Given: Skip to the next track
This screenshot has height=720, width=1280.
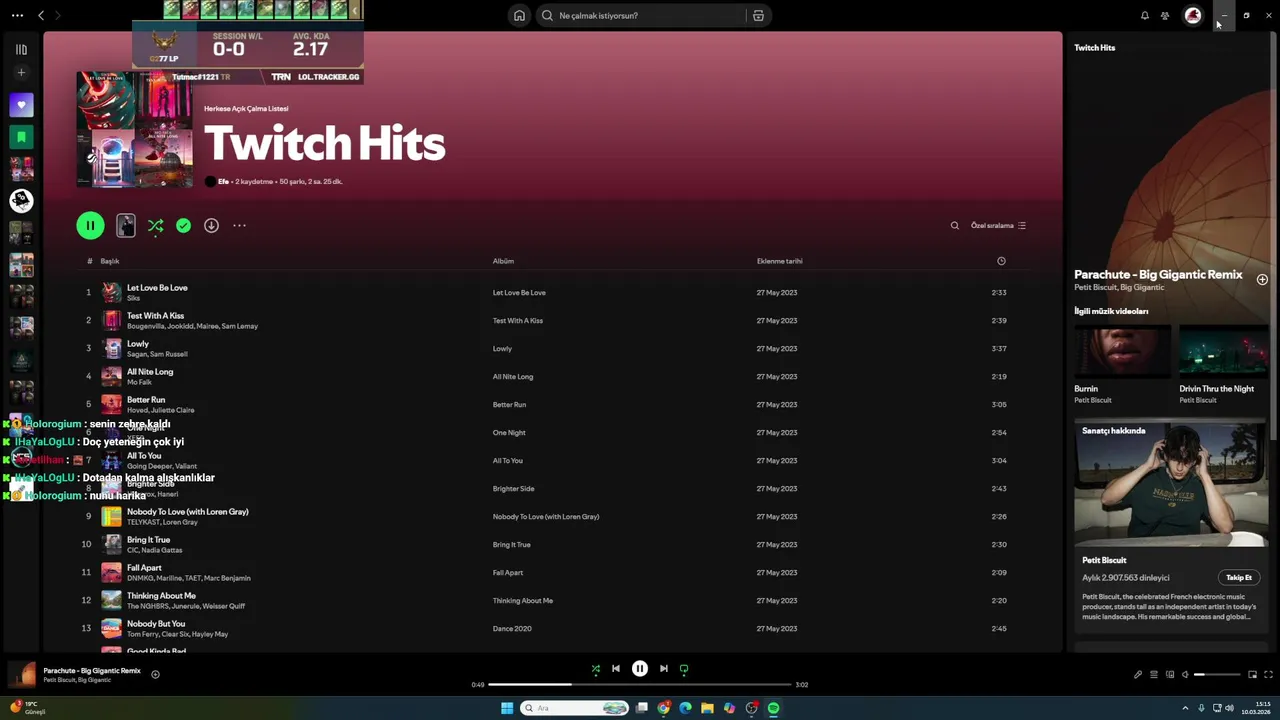Looking at the screenshot, I should click(664, 669).
